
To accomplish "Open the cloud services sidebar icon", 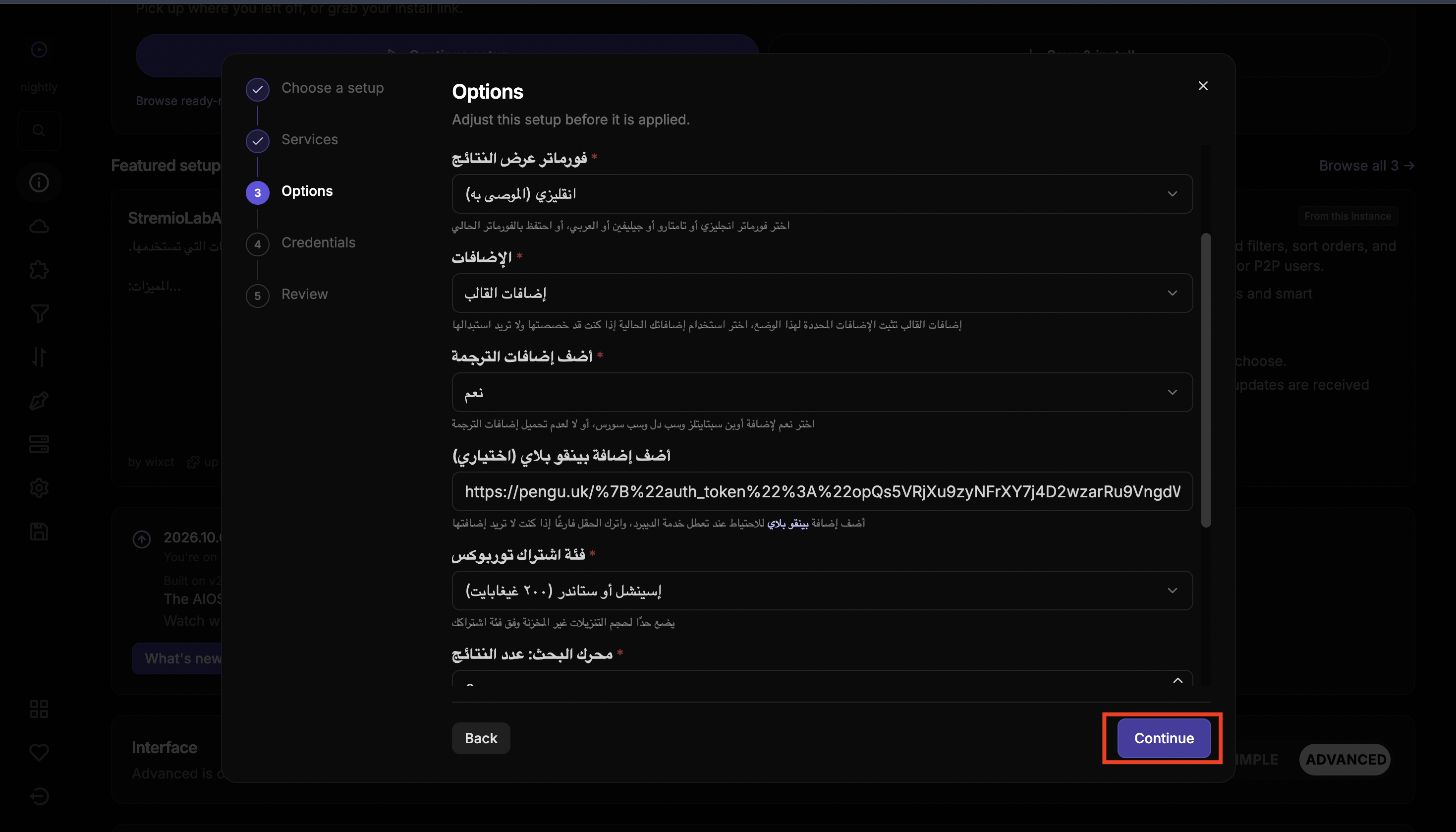I will tap(39, 226).
